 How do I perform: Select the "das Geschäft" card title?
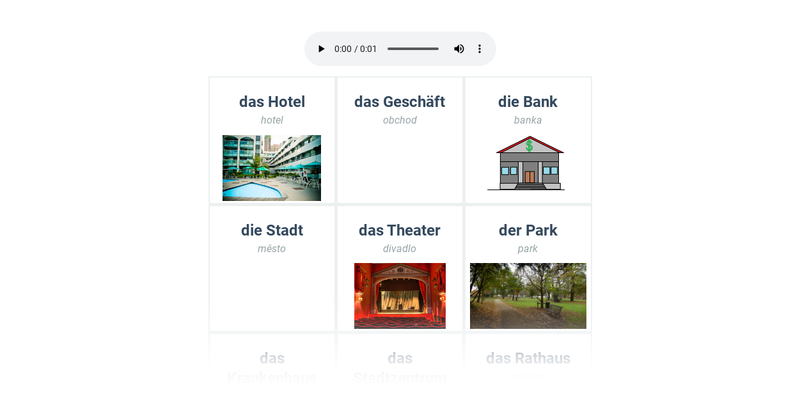pyautogui.click(x=400, y=102)
